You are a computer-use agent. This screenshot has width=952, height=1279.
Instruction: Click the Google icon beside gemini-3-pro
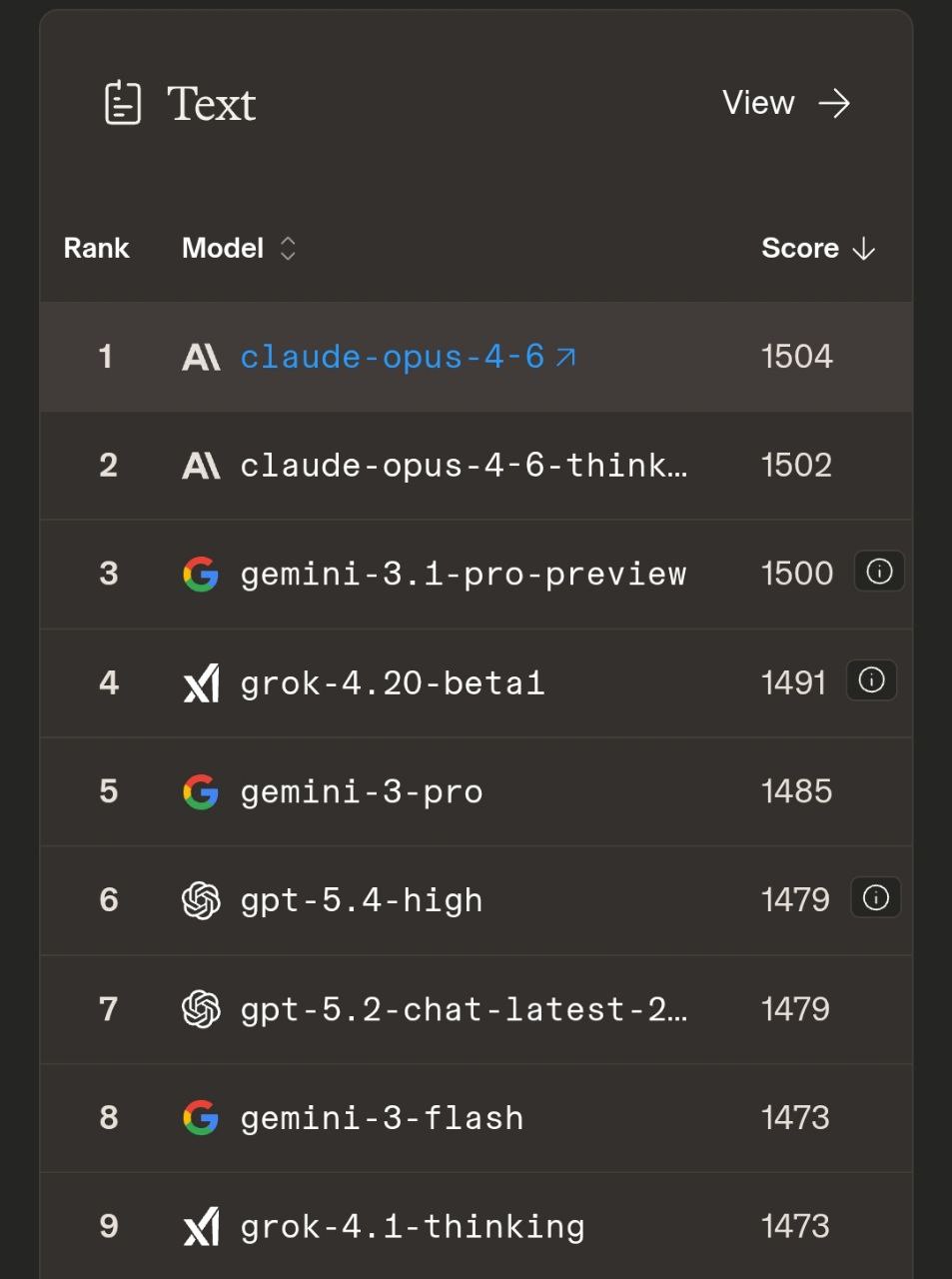pyautogui.click(x=201, y=791)
